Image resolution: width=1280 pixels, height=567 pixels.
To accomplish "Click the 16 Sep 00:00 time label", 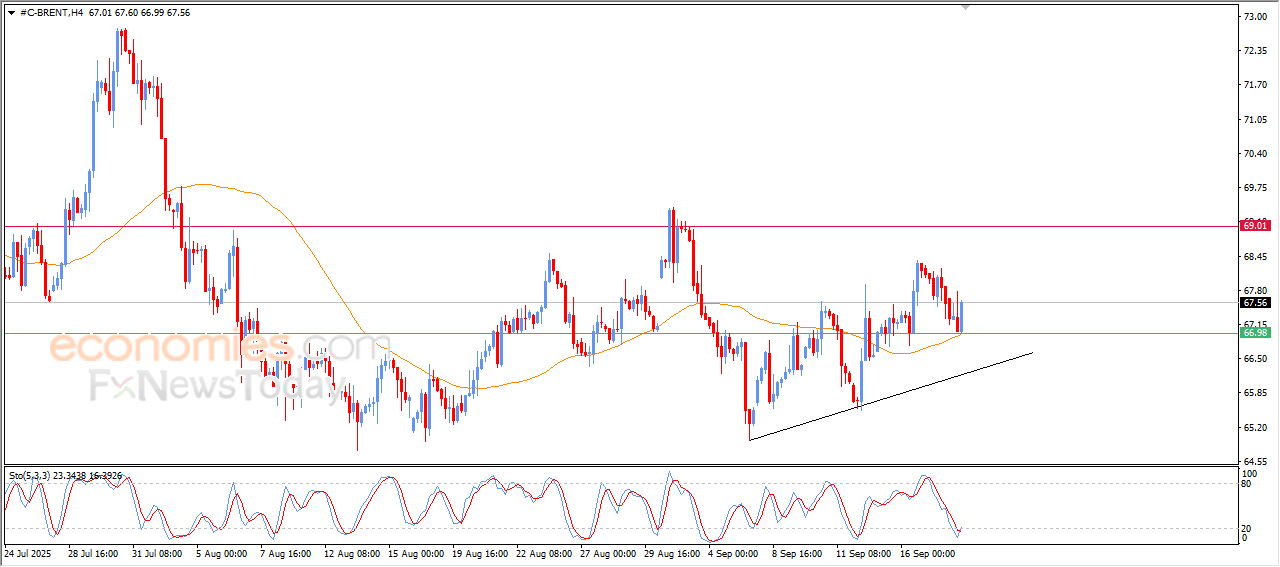I will click(928, 552).
